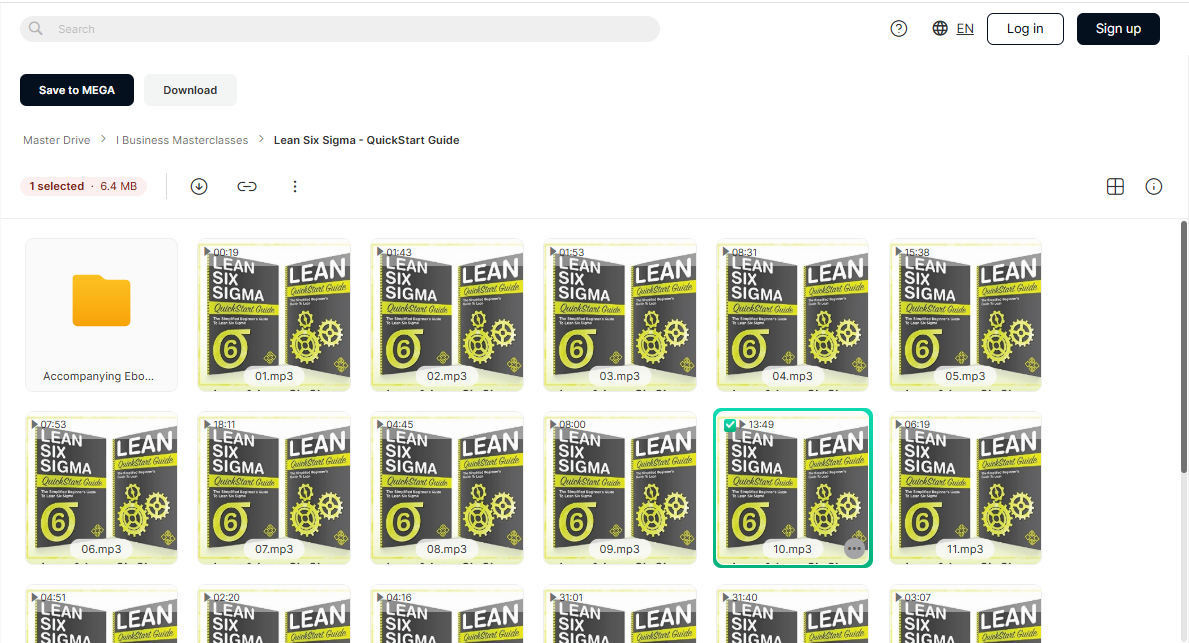Select the 05.mp3 thumbnail
The height and width of the screenshot is (643, 1189).
pyautogui.click(x=966, y=315)
